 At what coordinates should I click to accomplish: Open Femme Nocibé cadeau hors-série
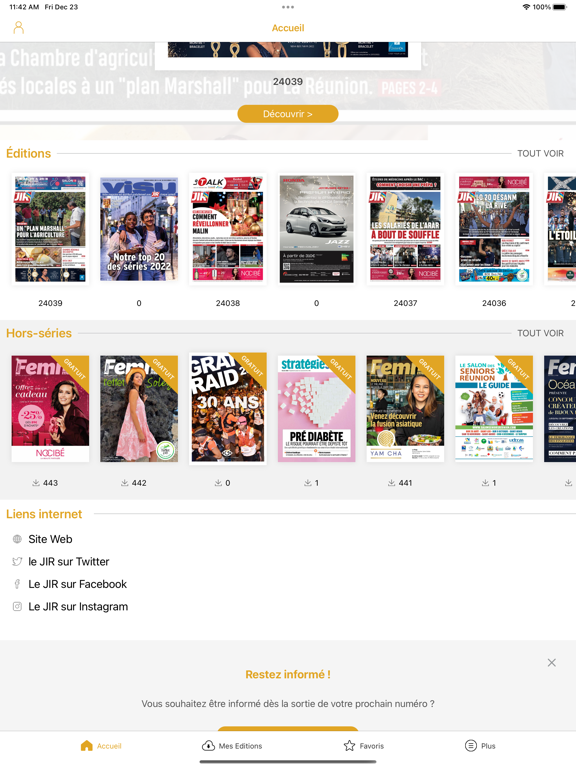point(50,408)
